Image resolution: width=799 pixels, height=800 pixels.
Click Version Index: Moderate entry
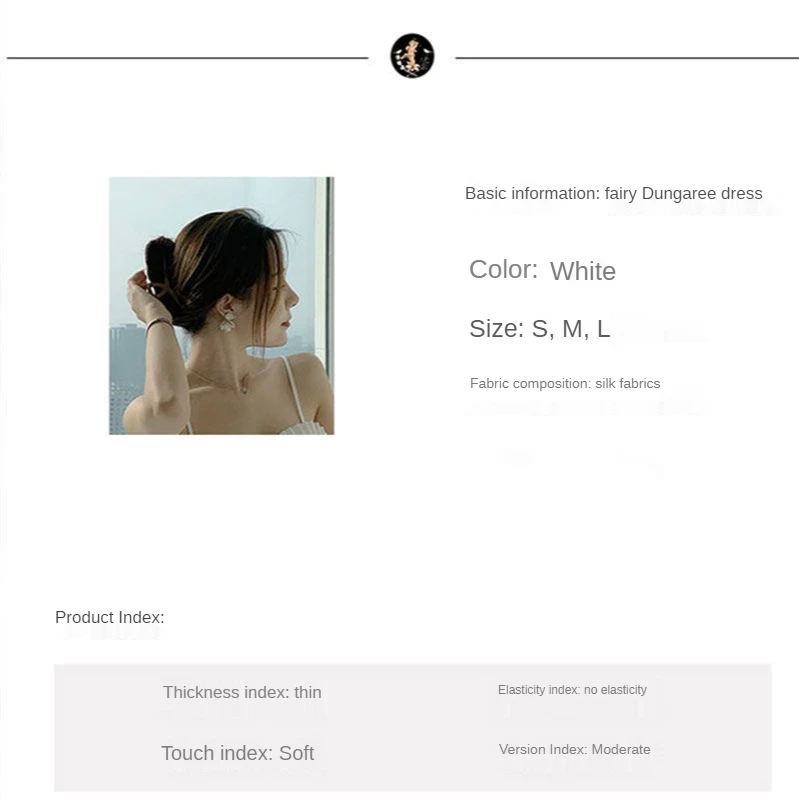tap(575, 749)
